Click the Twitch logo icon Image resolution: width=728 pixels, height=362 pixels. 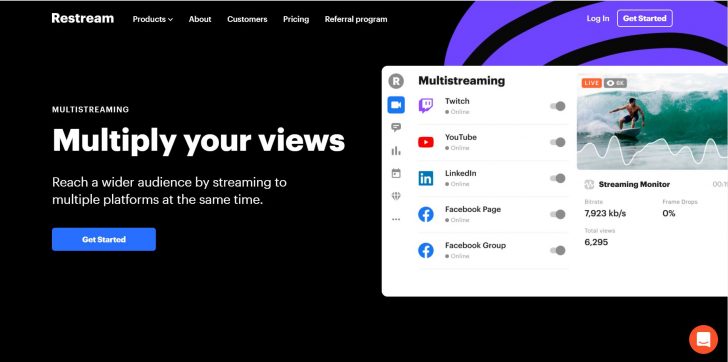(426, 106)
